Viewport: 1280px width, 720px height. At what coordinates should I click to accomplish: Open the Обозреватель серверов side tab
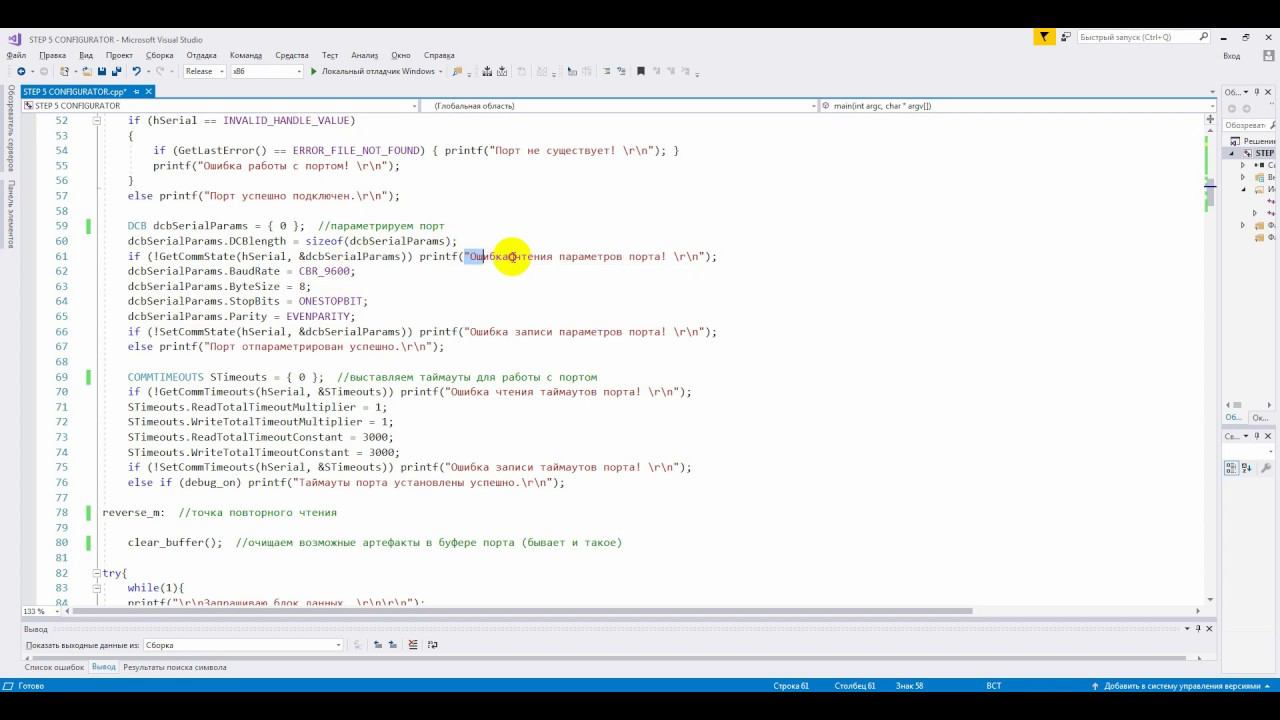pyautogui.click(x=11, y=128)
